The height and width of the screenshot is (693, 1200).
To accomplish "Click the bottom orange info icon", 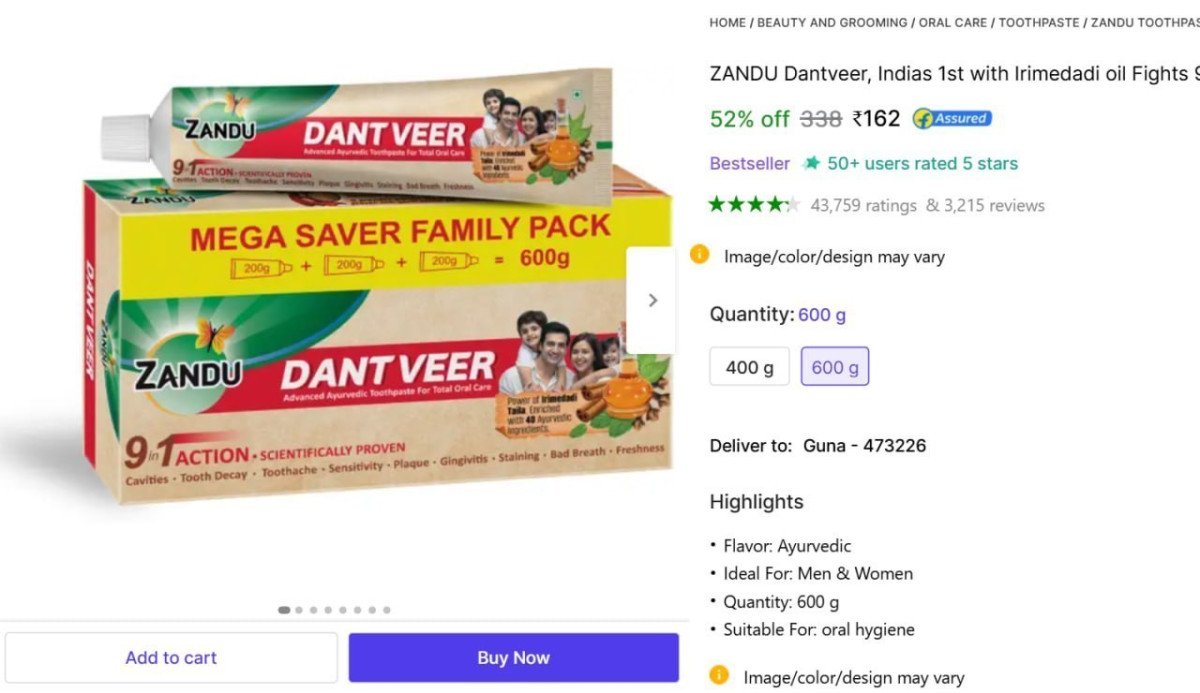I will [x=718, y=676].
